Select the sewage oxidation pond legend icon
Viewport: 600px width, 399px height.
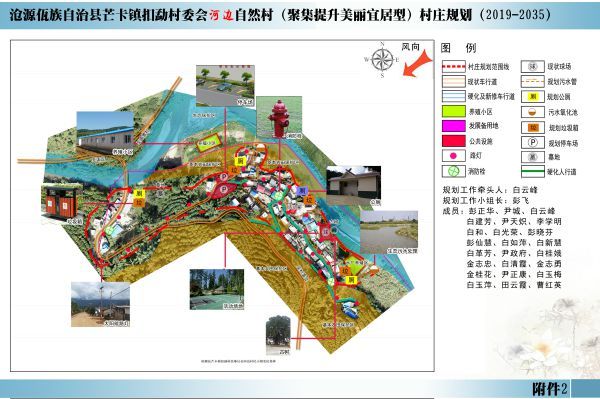[533, 112]
